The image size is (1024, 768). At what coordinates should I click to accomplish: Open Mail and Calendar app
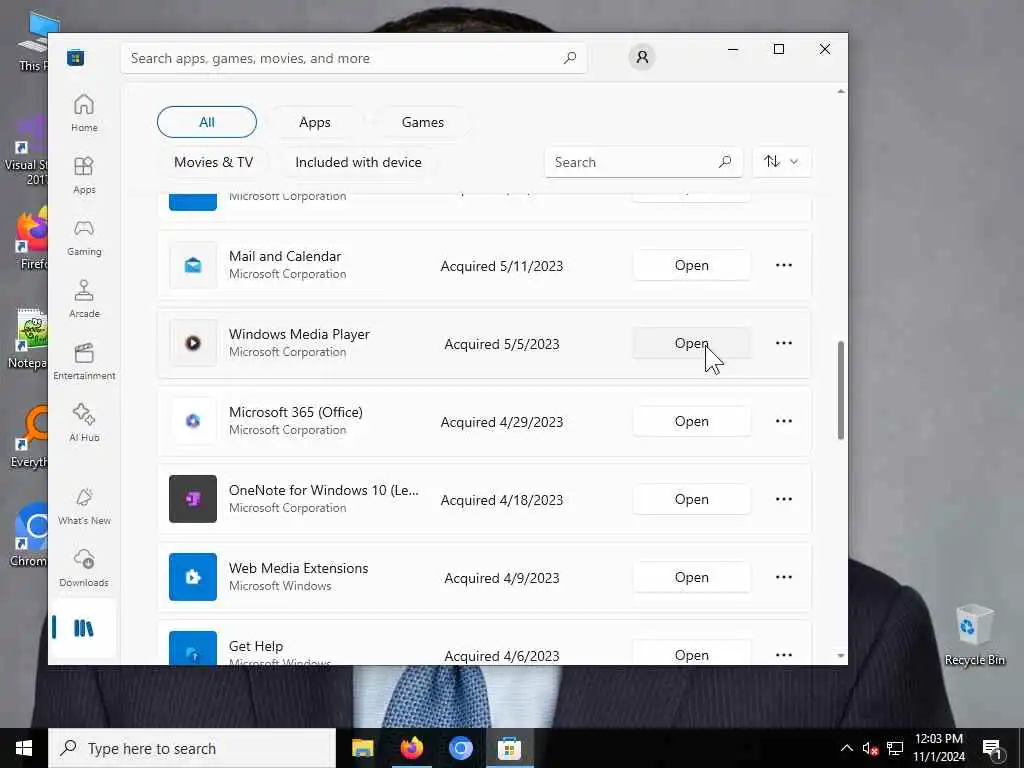point(692,265)
